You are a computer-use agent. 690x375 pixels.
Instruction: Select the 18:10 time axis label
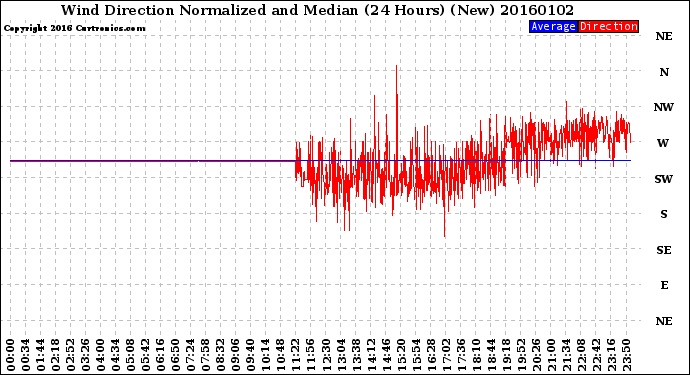point(476,355)
